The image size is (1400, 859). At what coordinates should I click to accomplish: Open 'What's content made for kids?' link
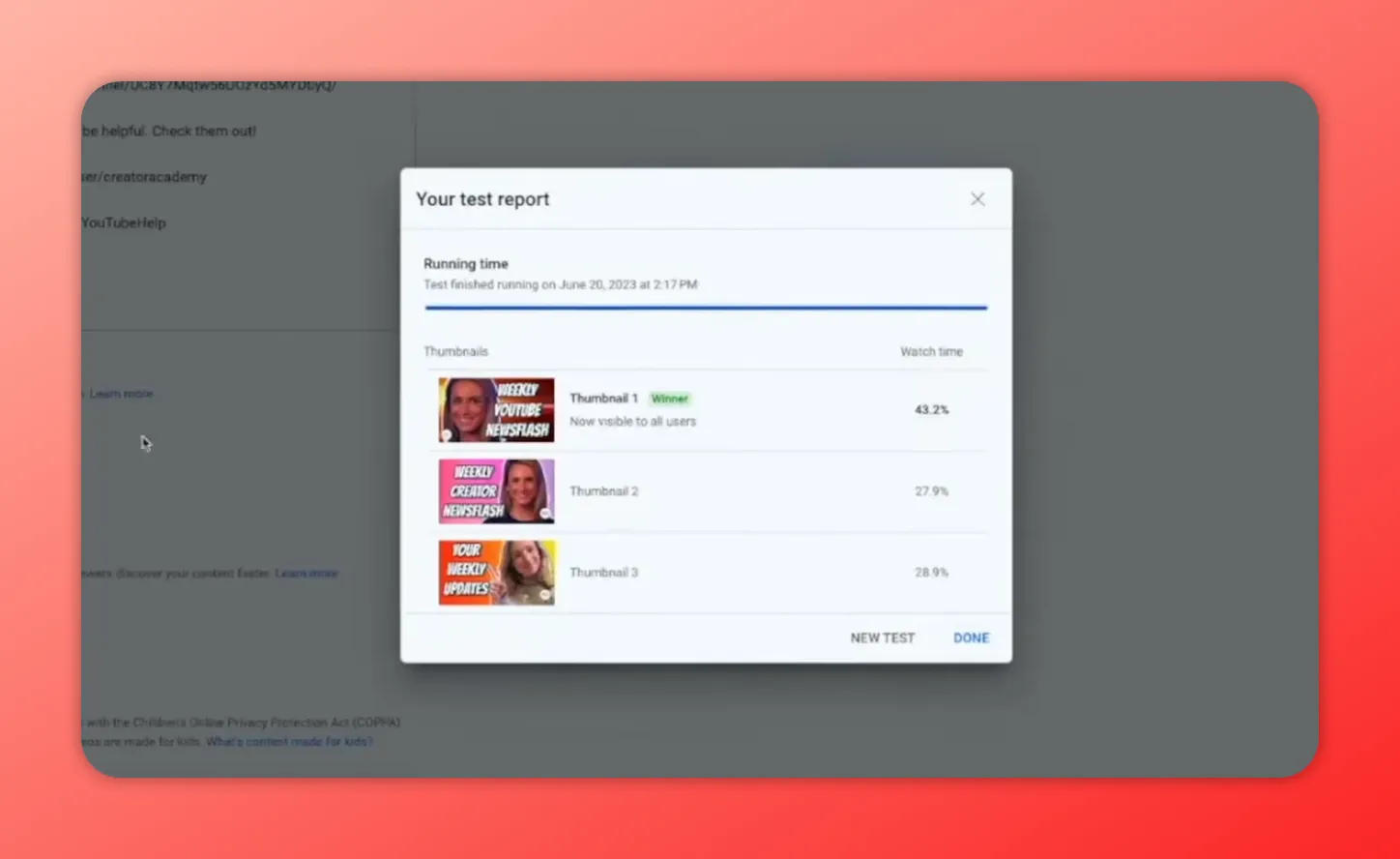[289, 742]
